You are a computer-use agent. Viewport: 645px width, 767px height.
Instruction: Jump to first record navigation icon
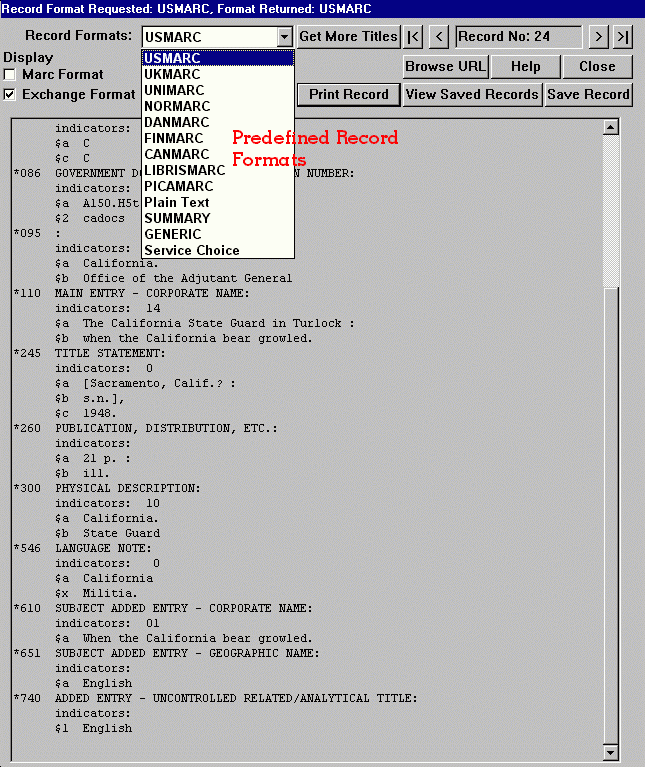413,37
